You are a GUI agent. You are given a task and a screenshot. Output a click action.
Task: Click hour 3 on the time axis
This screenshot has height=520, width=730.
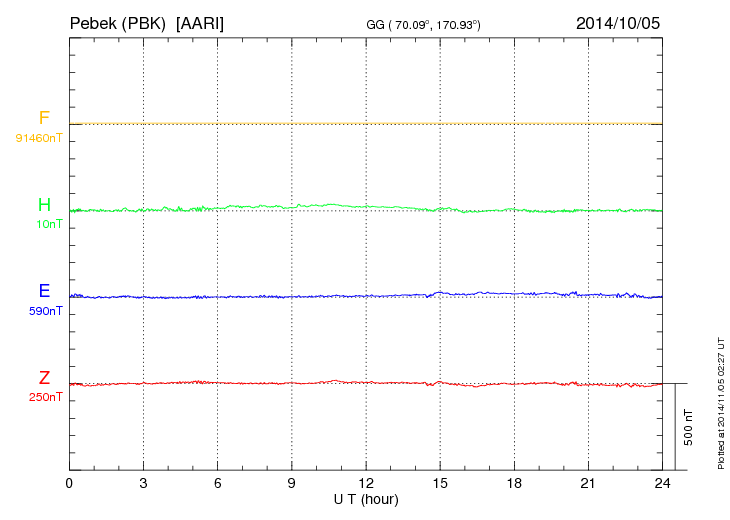coord(144,483)
